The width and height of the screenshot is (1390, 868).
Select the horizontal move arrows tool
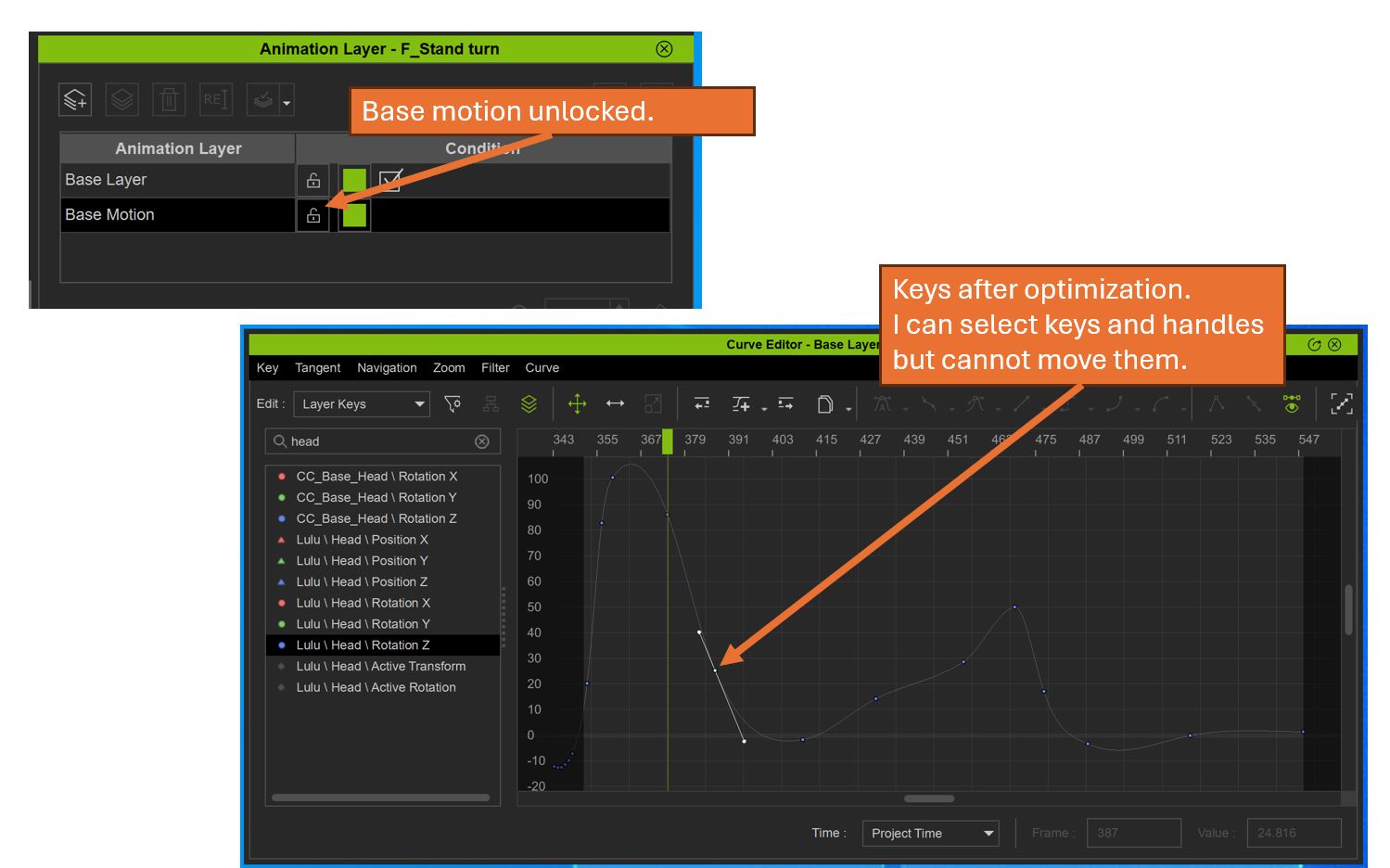point(615,403)
